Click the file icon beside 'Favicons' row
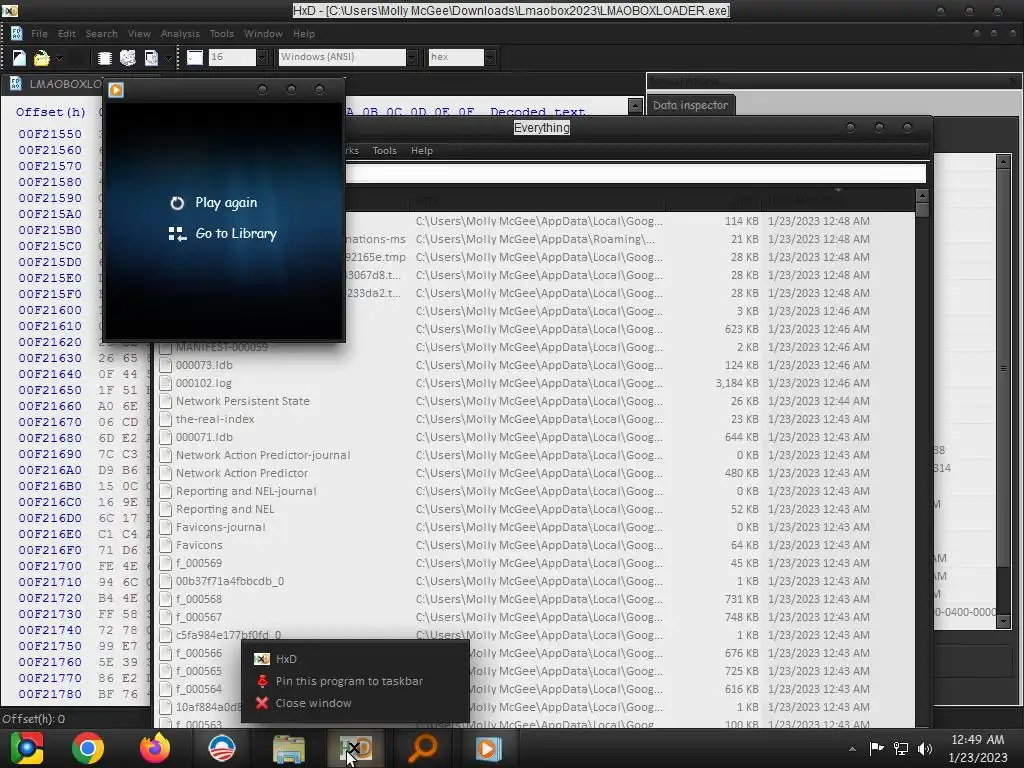 [165, 545]
